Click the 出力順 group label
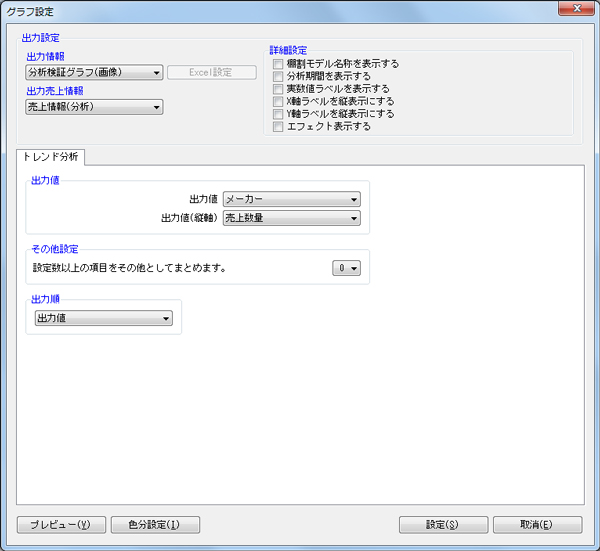Viewport: 600px width, 551px height. [x=45, y=299]
